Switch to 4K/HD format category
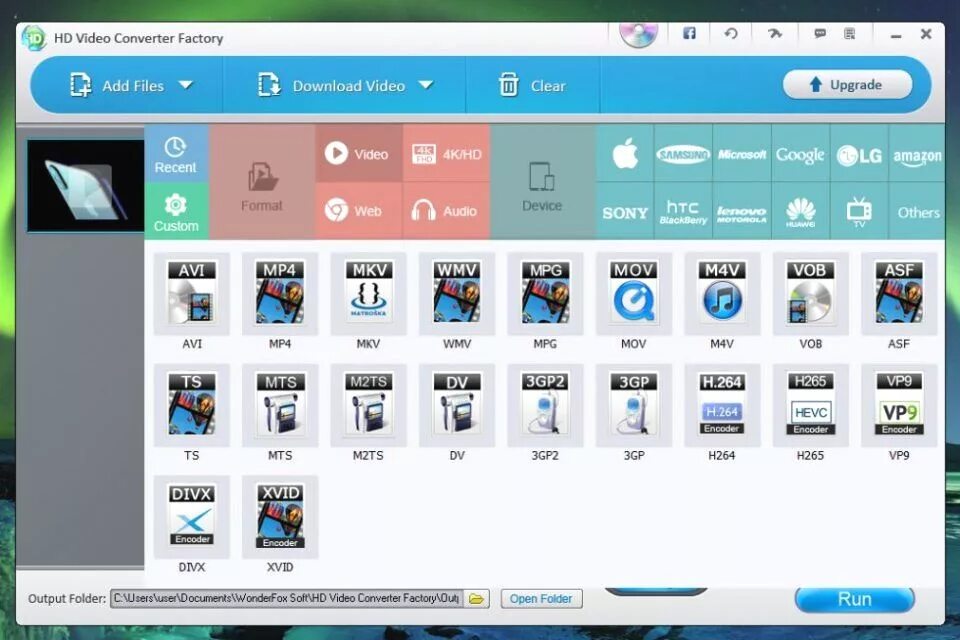 (446, 154)
